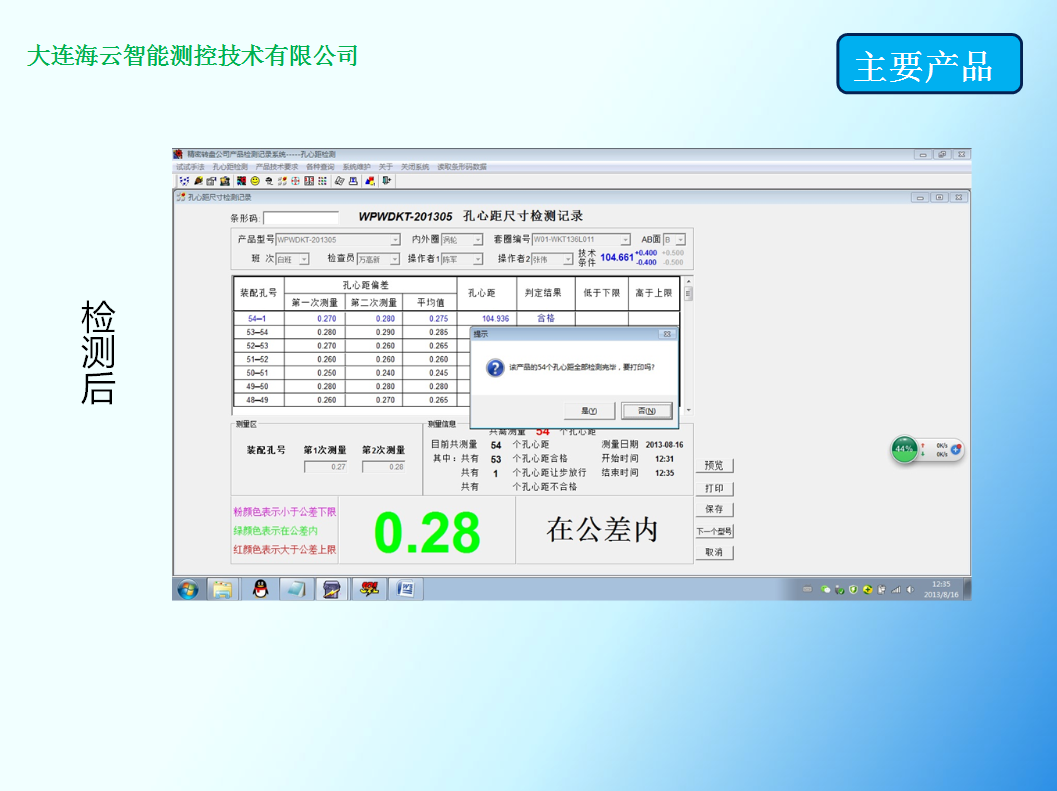1057x791 pixels.
Task: Click the 第1次测量 value field
Action: pyautogui.click(x=325, y=467)
